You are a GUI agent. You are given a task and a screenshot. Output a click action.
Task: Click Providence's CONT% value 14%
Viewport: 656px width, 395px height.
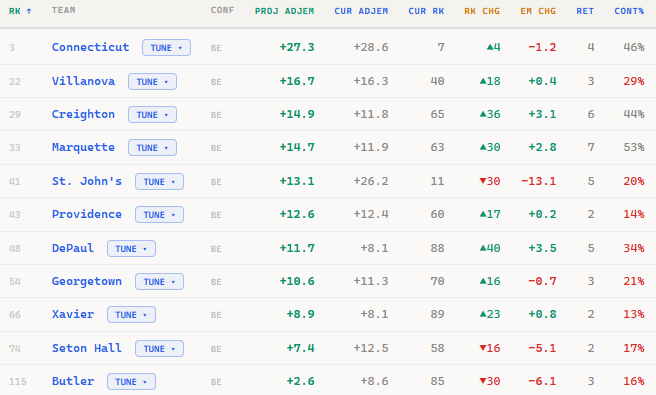click(634, 214)
